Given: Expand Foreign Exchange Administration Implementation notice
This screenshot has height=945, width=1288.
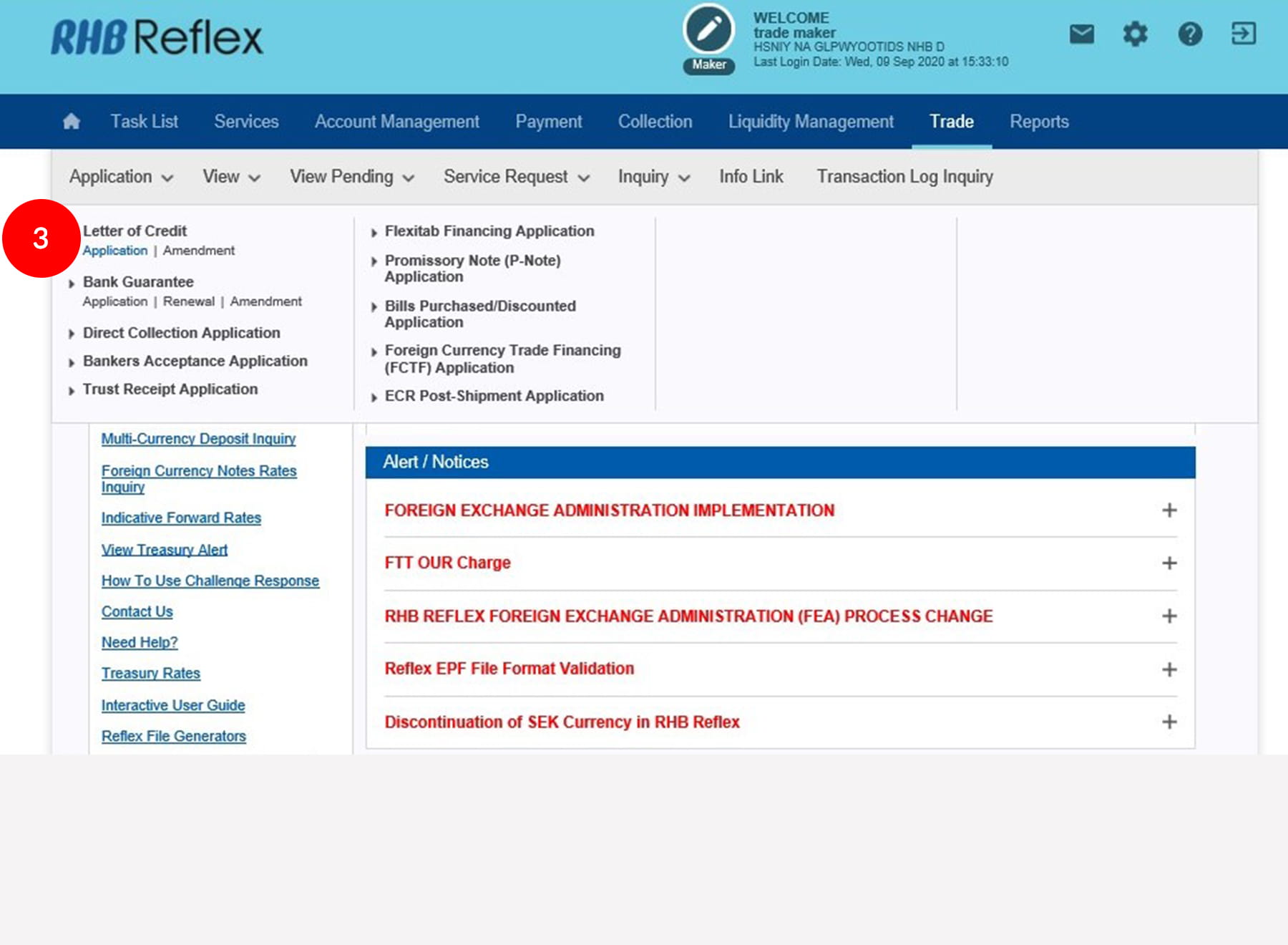Looking at the screenshot, I should tap(1169, 510).
